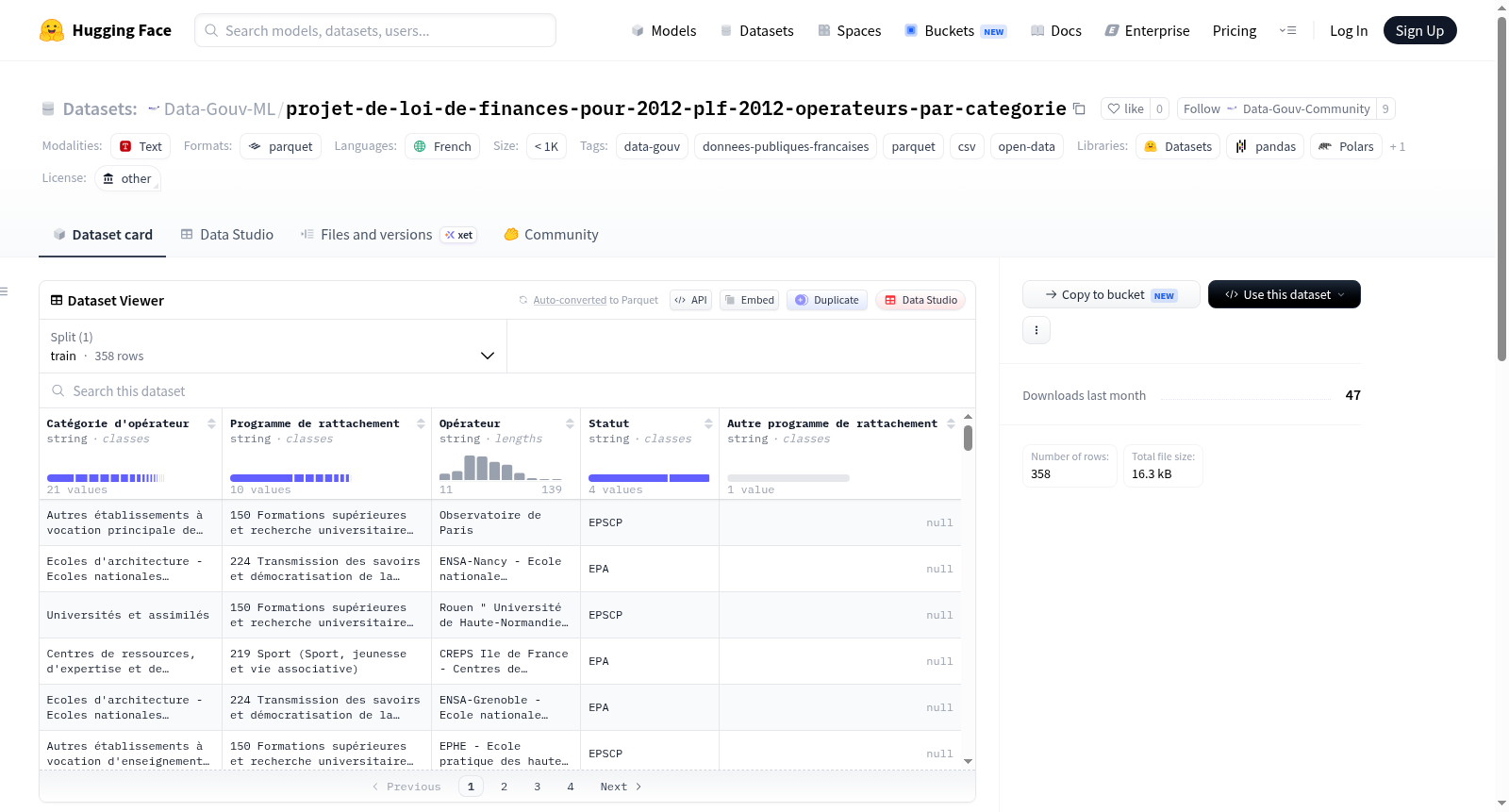Click the Catégorie d'opérateur distribution bar
The height and width of the screenshot is (812, 1509).
(x=106, y=478)
